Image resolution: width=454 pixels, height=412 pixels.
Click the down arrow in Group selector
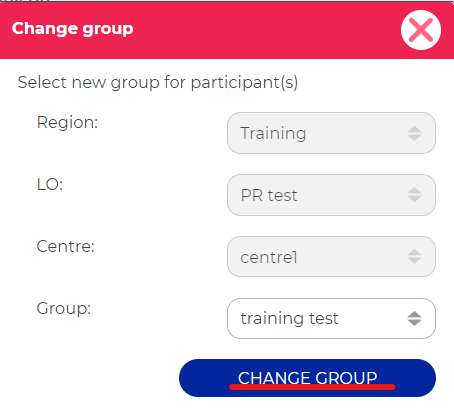(414, 323)
